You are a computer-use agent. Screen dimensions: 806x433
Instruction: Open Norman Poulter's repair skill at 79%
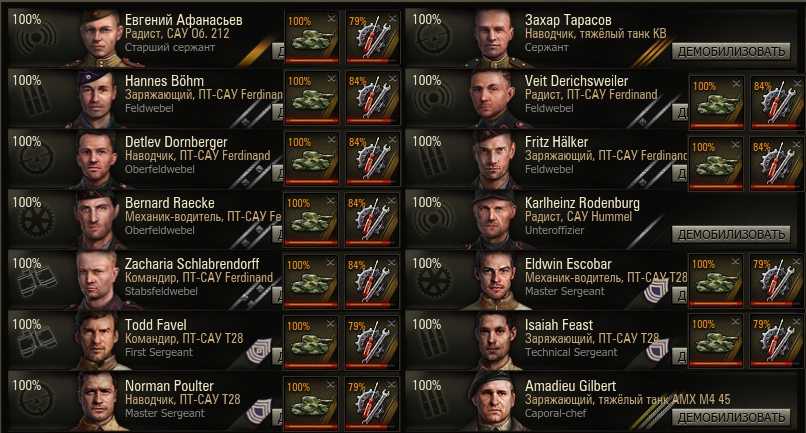pyautogui.click(x=372, y=404)
